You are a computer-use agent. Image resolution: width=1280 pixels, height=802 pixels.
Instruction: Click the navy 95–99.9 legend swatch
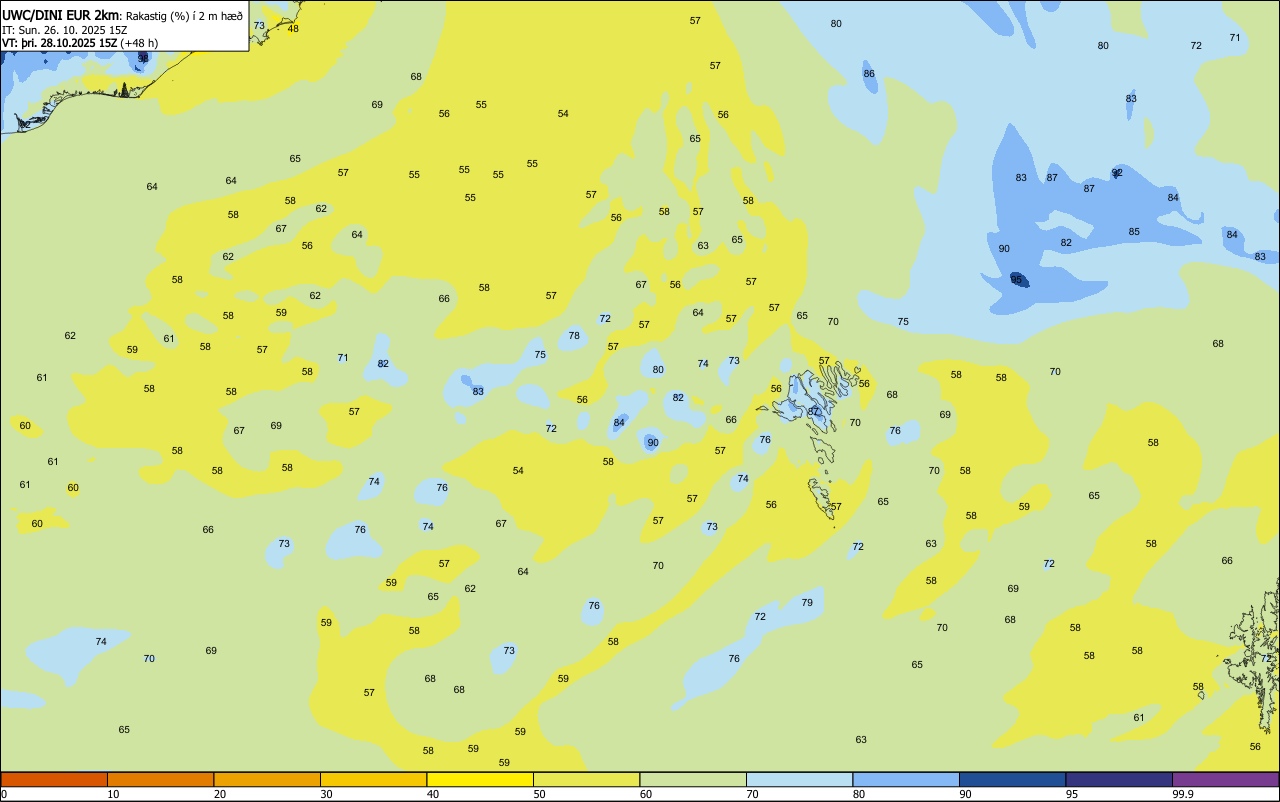1119,779
